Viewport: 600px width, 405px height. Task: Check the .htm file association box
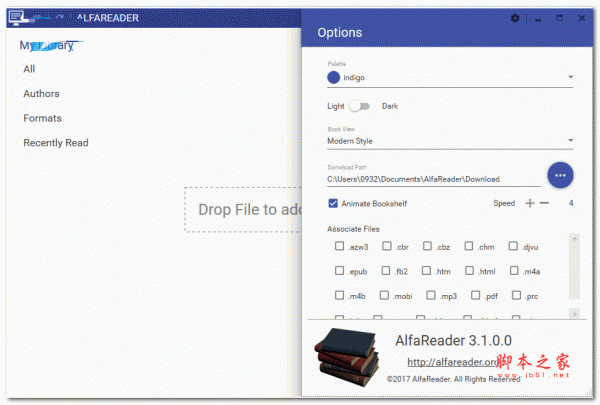tap(426, 271)
